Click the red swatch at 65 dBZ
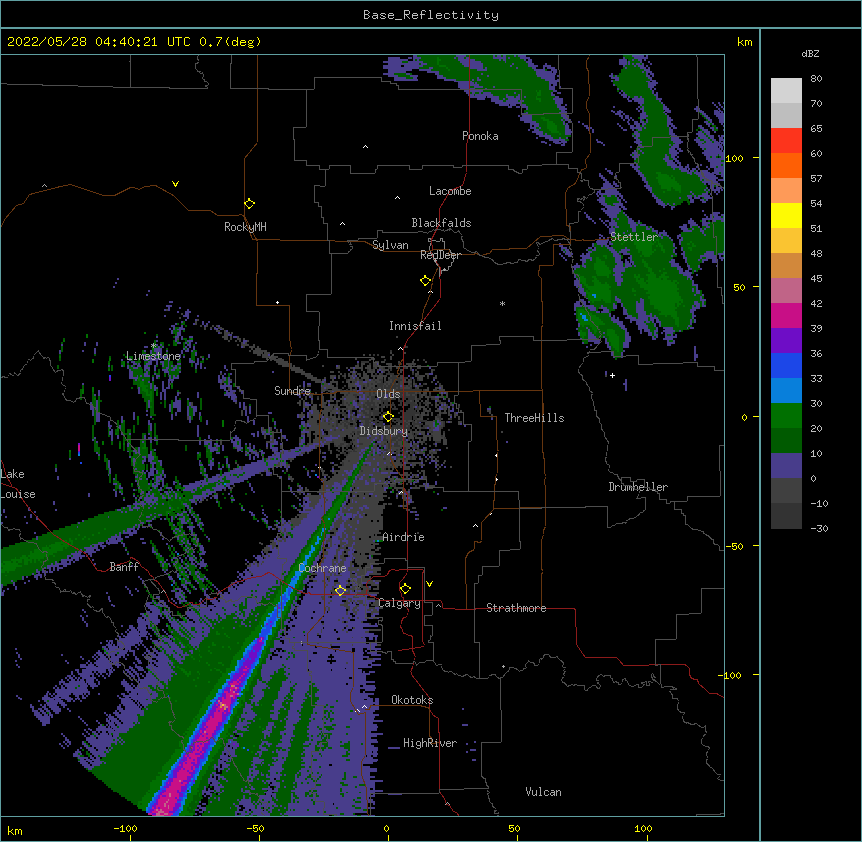Viewport: 862px width, 842px height. [x=786, y=141]
